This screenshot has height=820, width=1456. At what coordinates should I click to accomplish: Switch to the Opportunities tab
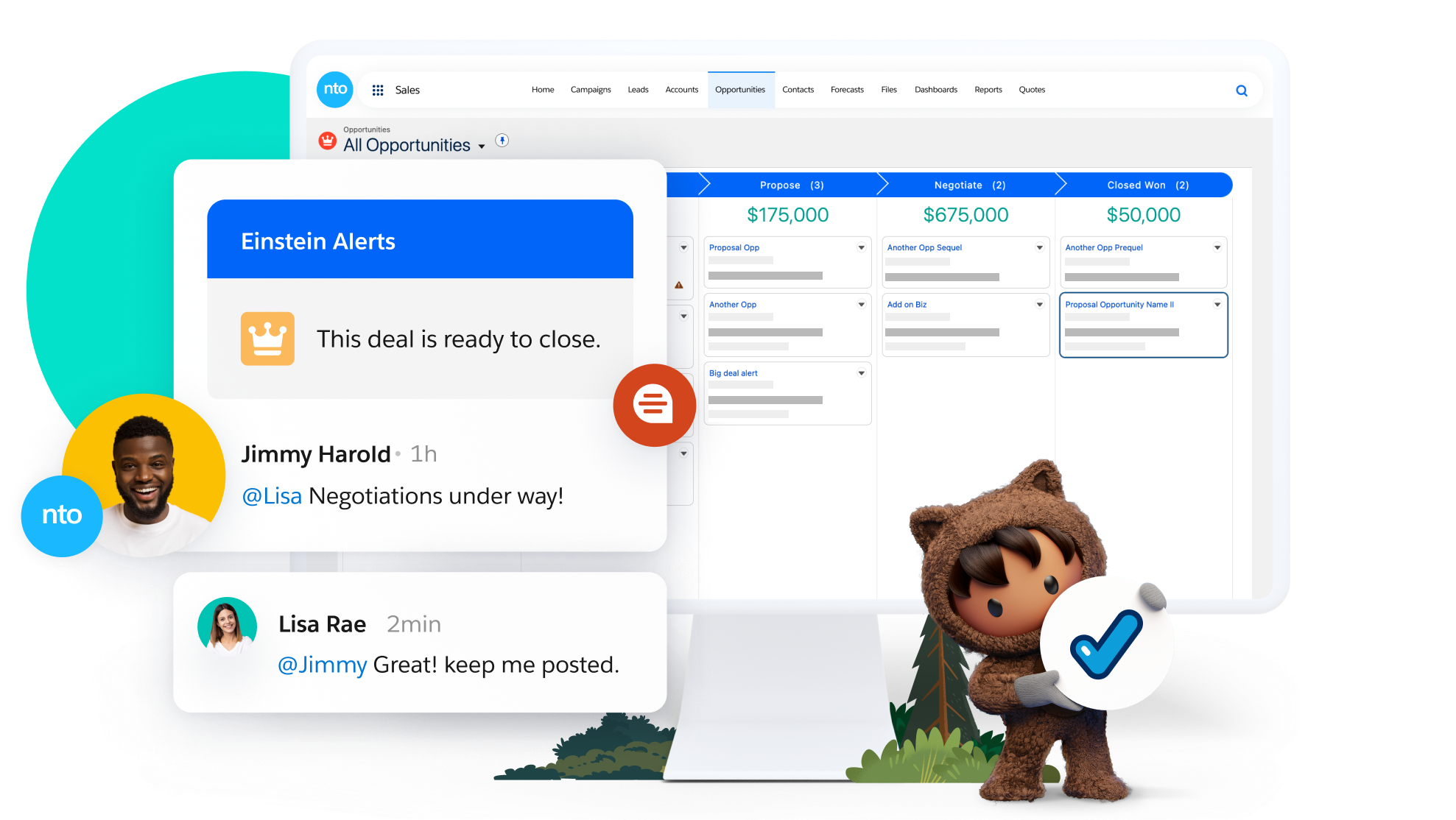(x=740, y=90)
